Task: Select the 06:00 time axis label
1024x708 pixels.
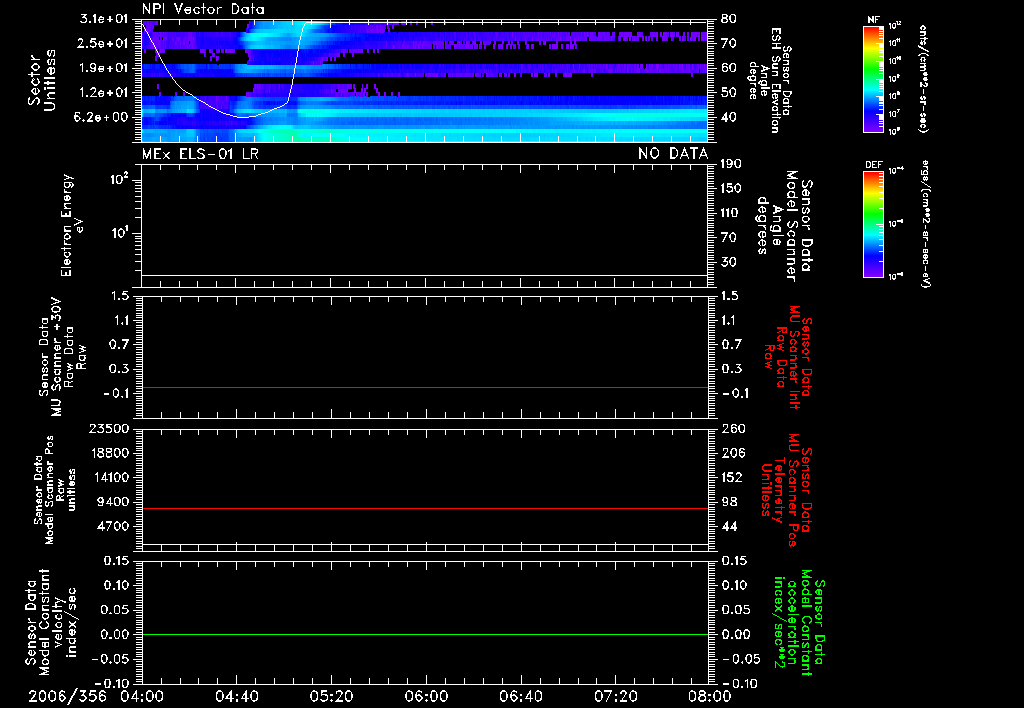Action: click(426, 696)
